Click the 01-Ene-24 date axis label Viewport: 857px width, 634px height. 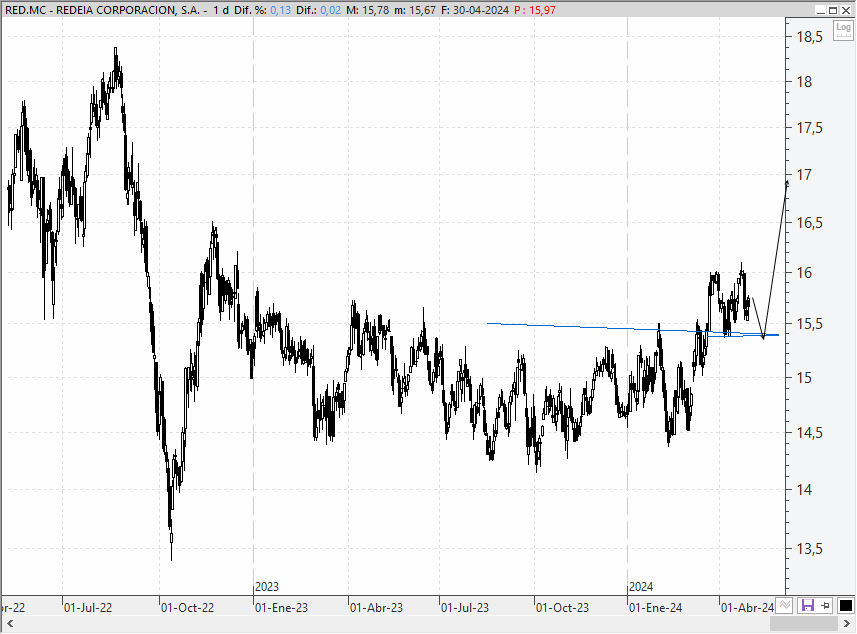click(655, 608)
